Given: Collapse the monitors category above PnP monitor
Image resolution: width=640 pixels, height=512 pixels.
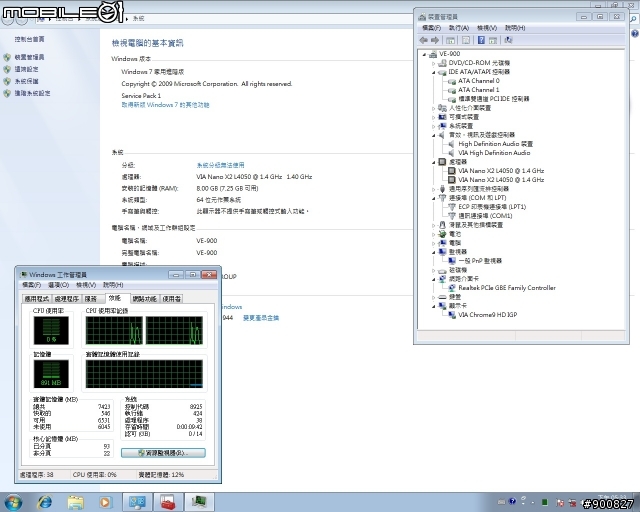Looking at the screenshot, I should [433, 252].
